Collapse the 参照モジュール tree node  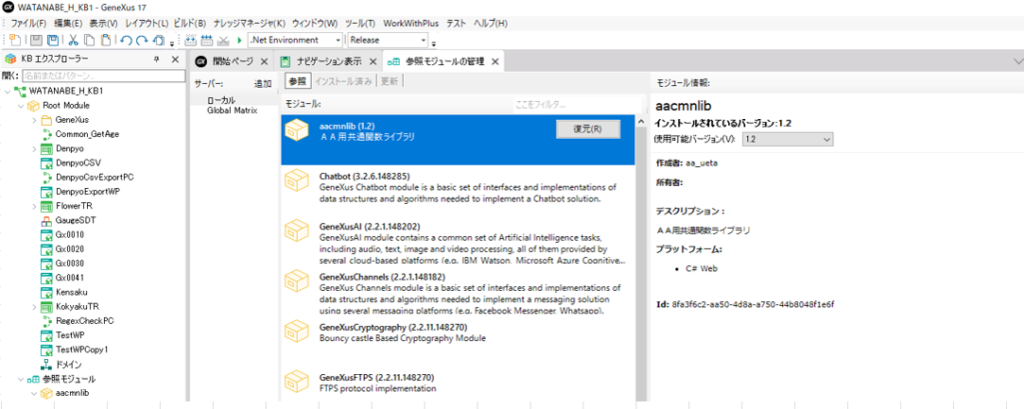click(21, 378)
